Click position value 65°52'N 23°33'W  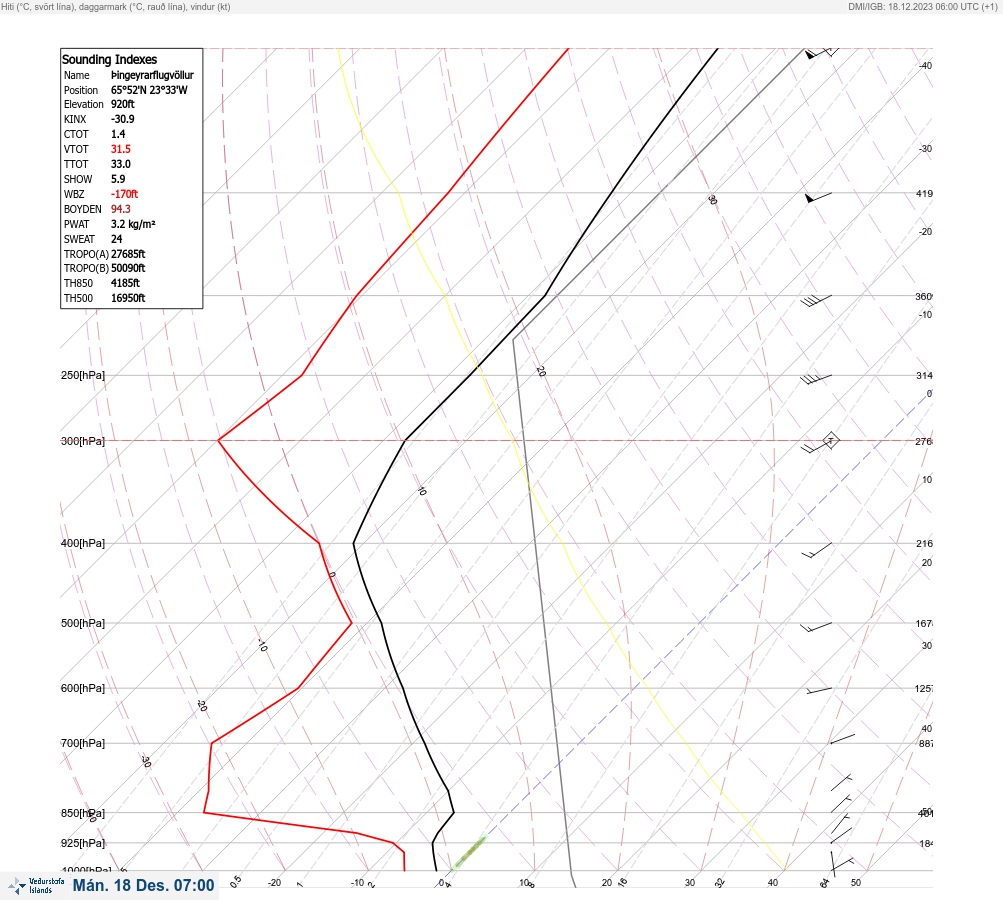pos(149,90)
